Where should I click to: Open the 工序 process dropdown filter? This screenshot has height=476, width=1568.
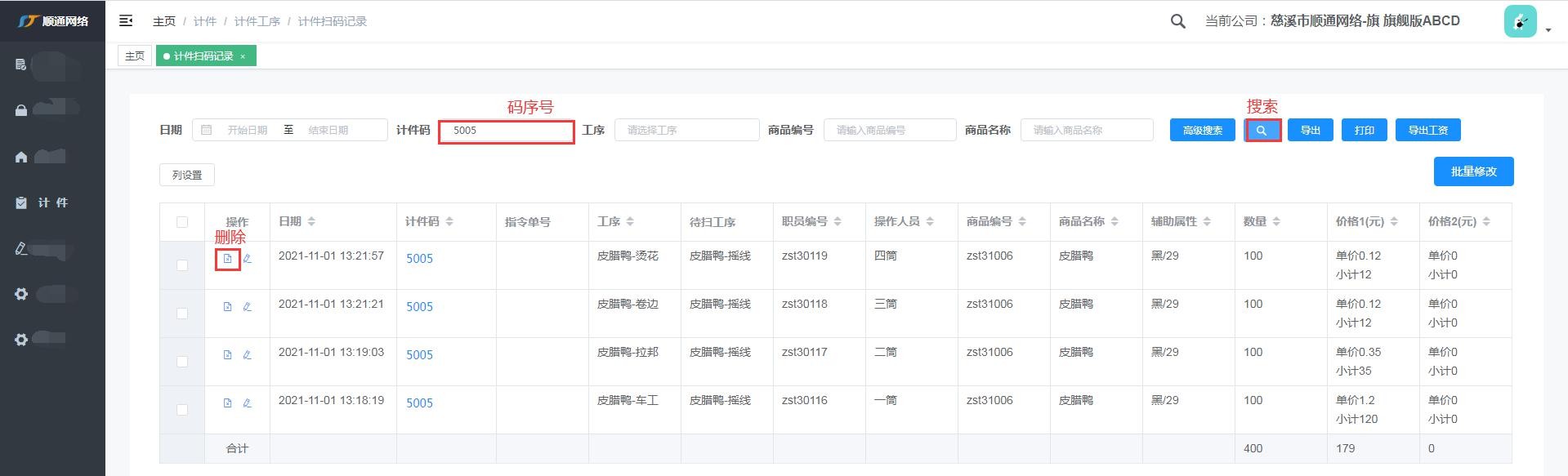tap(686, 131)
